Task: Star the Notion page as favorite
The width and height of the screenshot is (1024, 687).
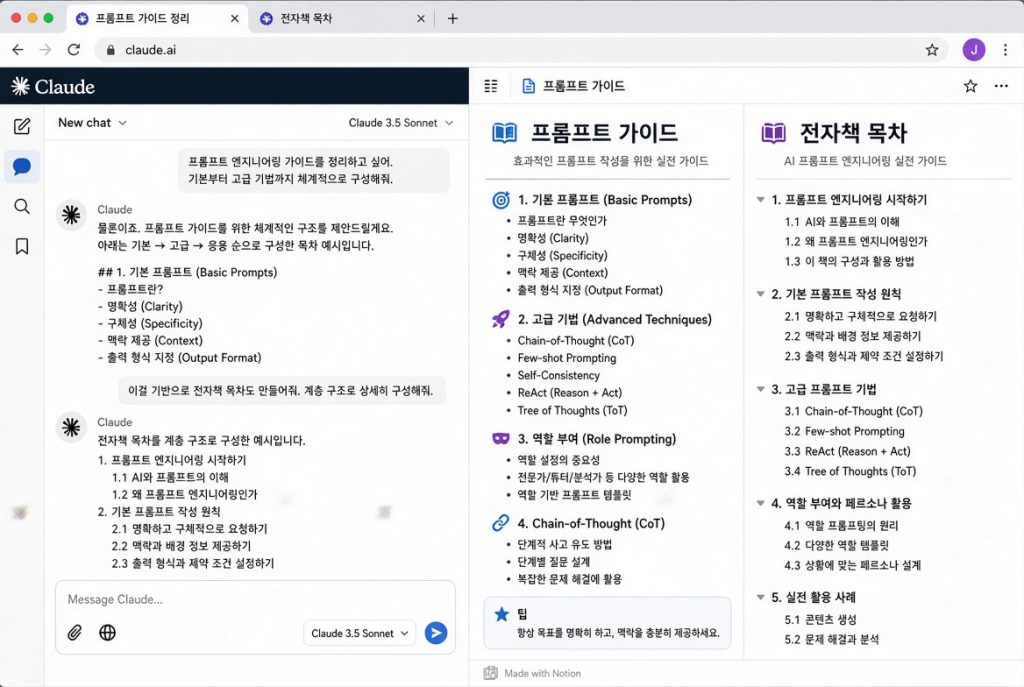Action: (x=970, y=86)
